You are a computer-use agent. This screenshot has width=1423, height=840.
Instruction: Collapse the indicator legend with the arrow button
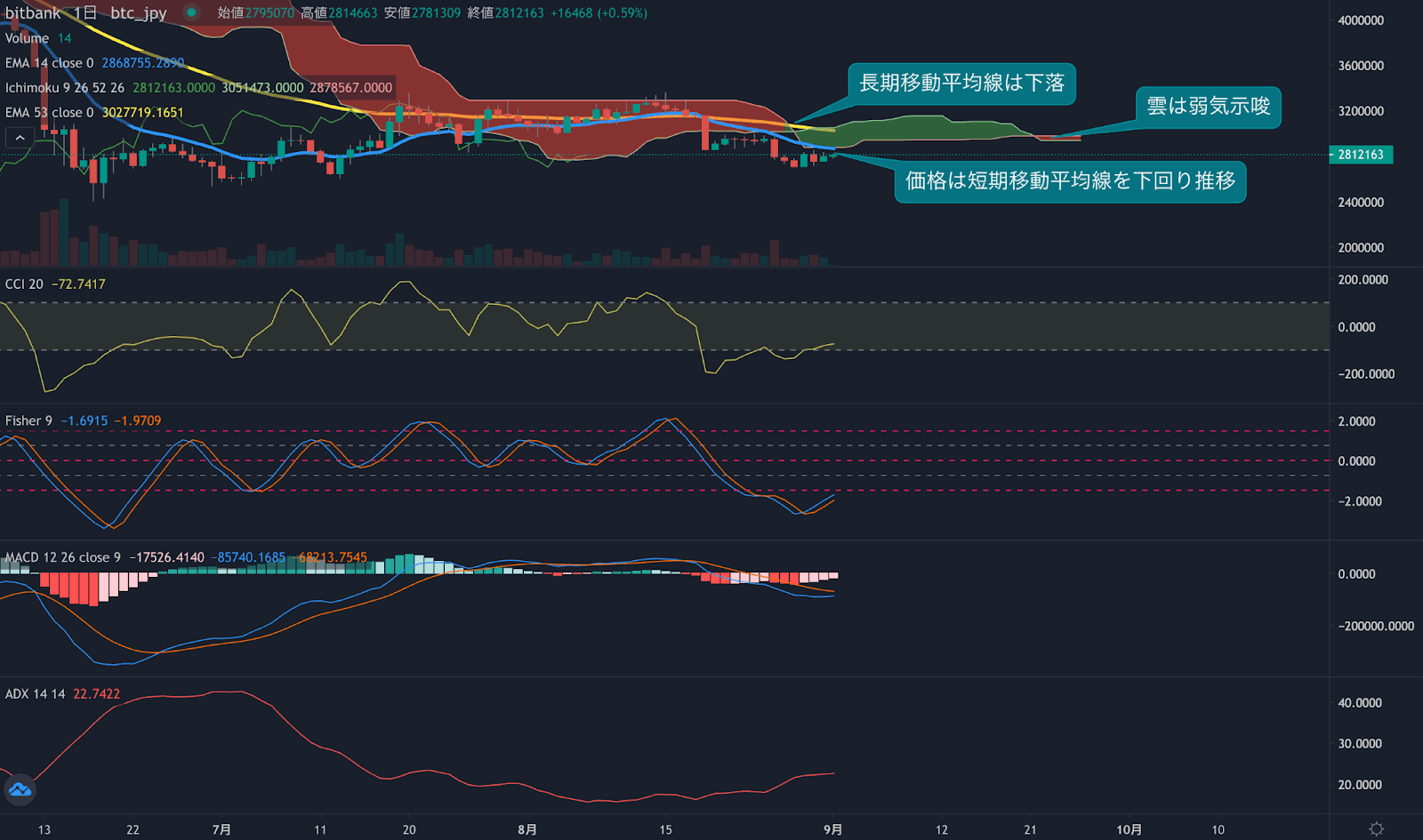(20, 138)
